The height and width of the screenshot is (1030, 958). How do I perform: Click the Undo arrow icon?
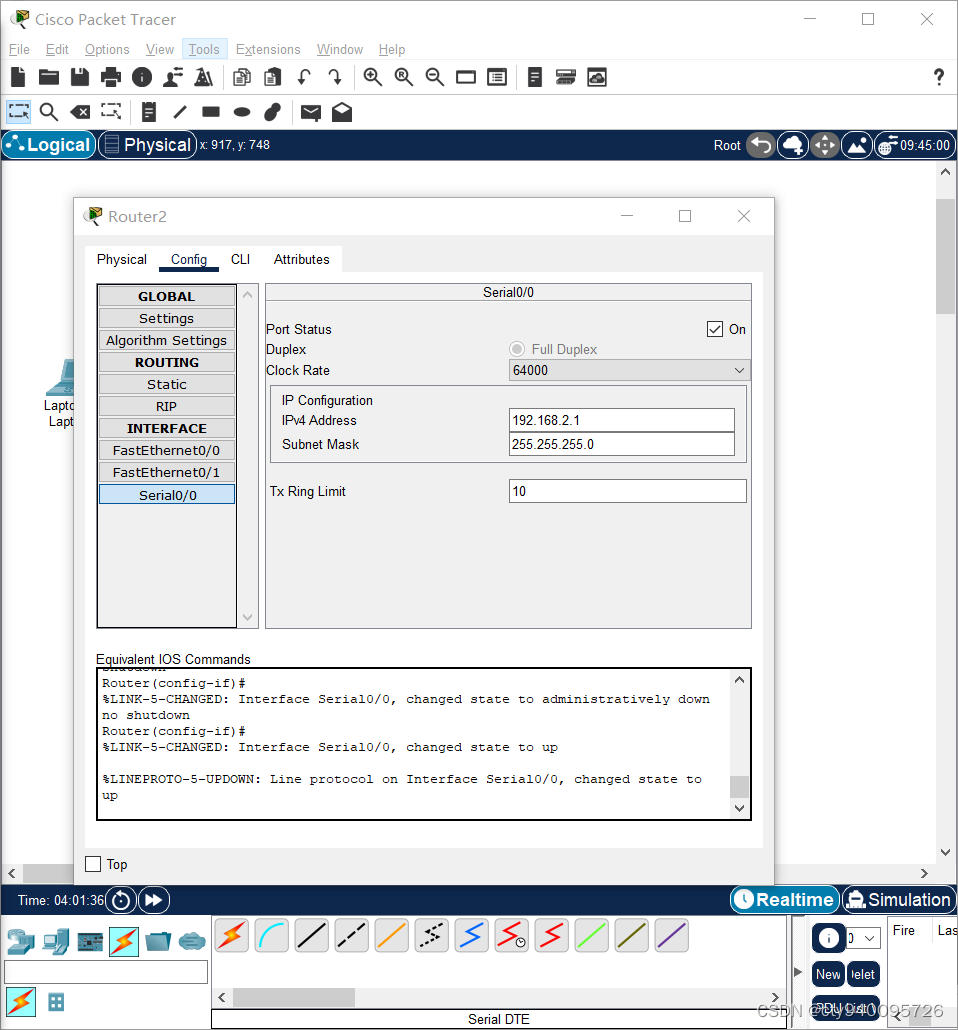tap(304, 78)
